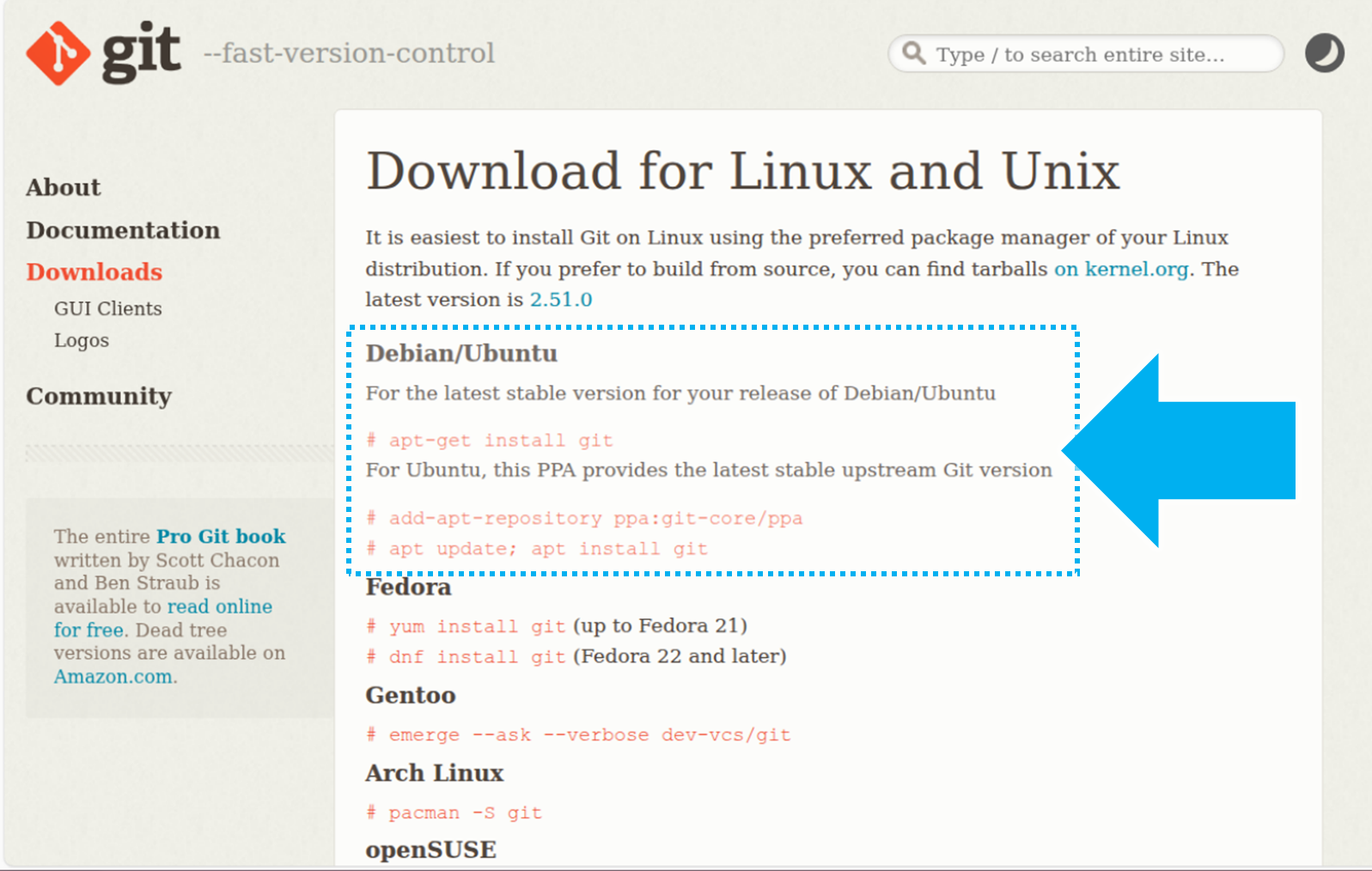Open the Documentation menu item
Viewport: 1372px width, 871px height.
click(x=123, y=230)
